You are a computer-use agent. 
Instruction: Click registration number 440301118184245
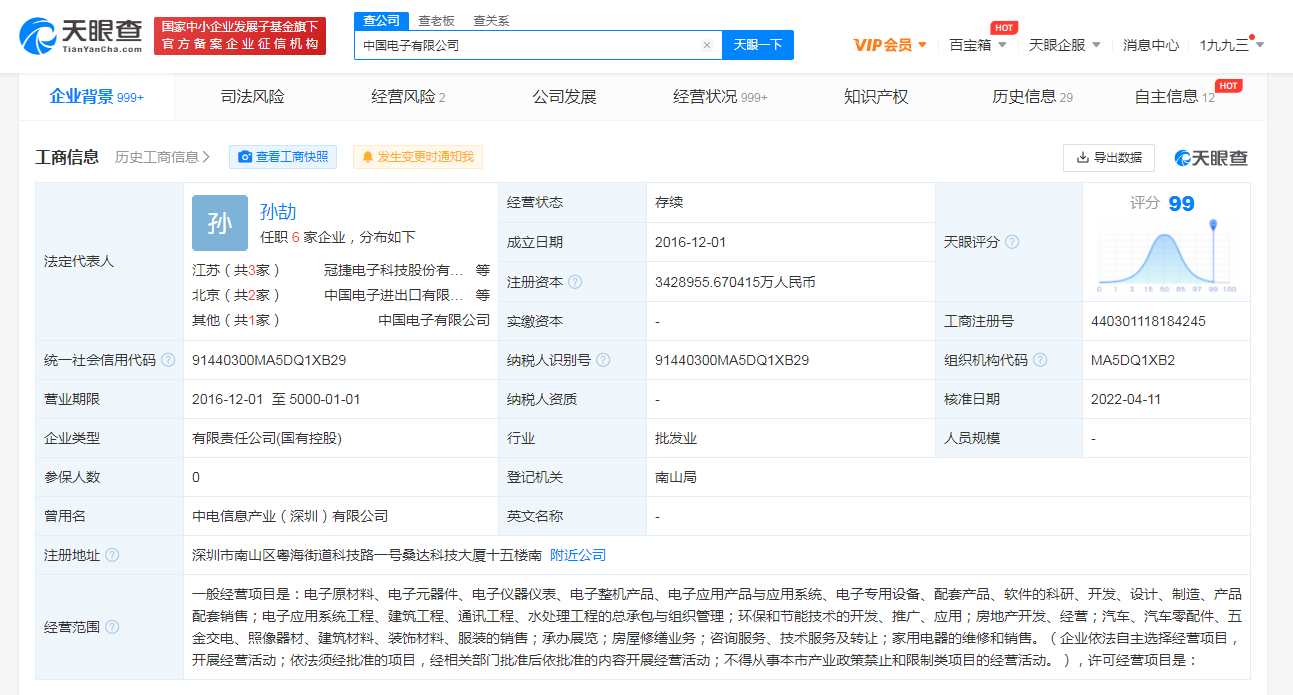pos(1148,321)
